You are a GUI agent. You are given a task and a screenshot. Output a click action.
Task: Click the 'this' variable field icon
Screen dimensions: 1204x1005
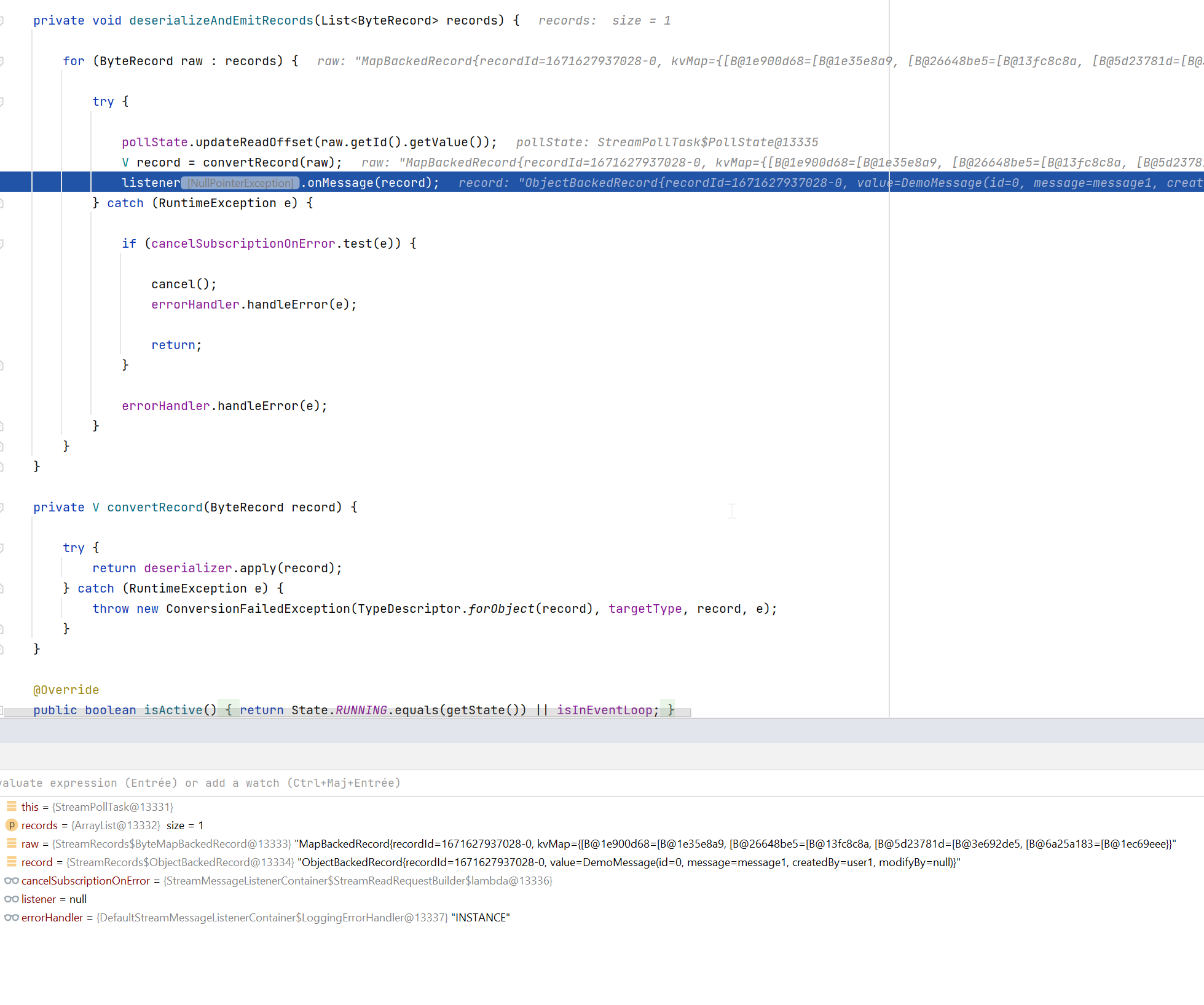point(12,806)
